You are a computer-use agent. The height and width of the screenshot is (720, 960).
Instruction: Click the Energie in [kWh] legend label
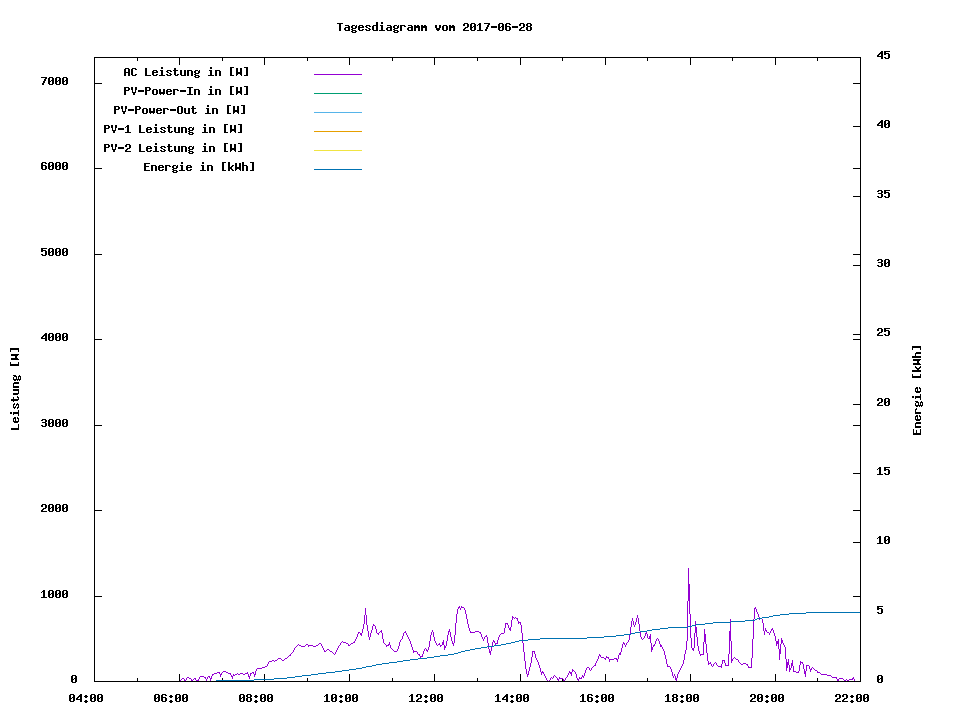[199, 167]
